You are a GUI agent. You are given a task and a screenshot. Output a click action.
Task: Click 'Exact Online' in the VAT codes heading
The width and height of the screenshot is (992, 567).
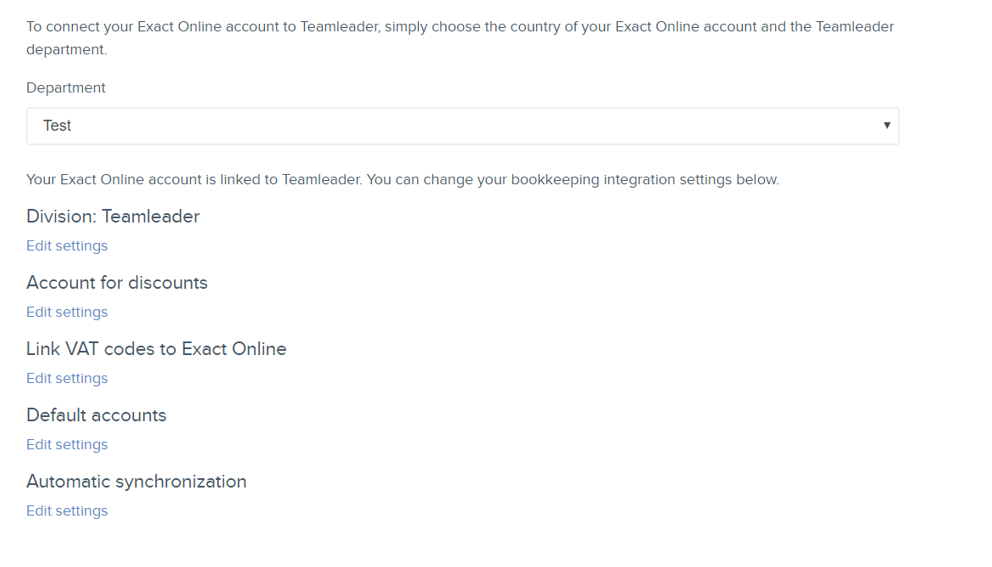(x=234, y=349)
